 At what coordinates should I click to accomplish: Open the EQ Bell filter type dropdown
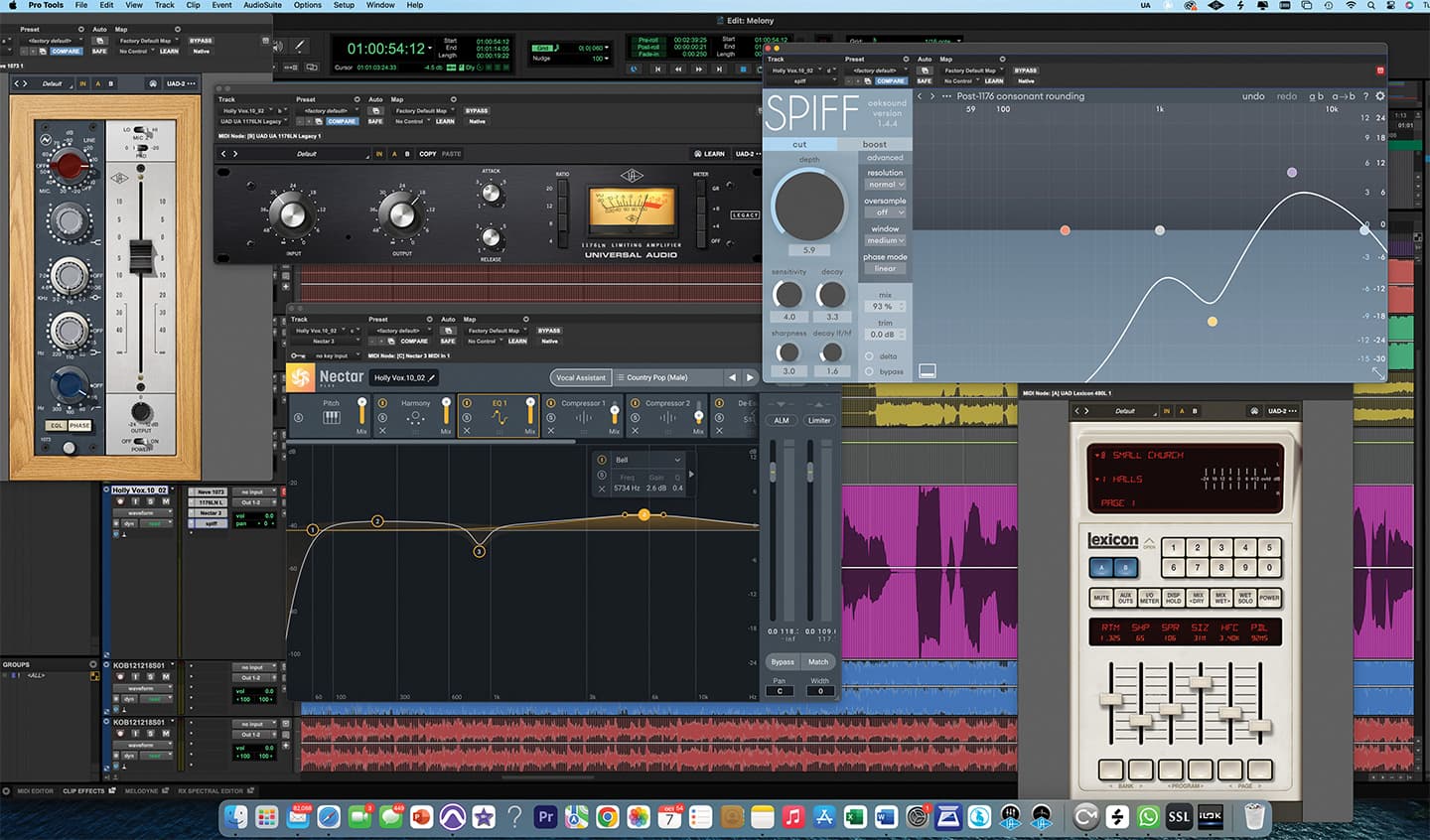click(647, 460)
